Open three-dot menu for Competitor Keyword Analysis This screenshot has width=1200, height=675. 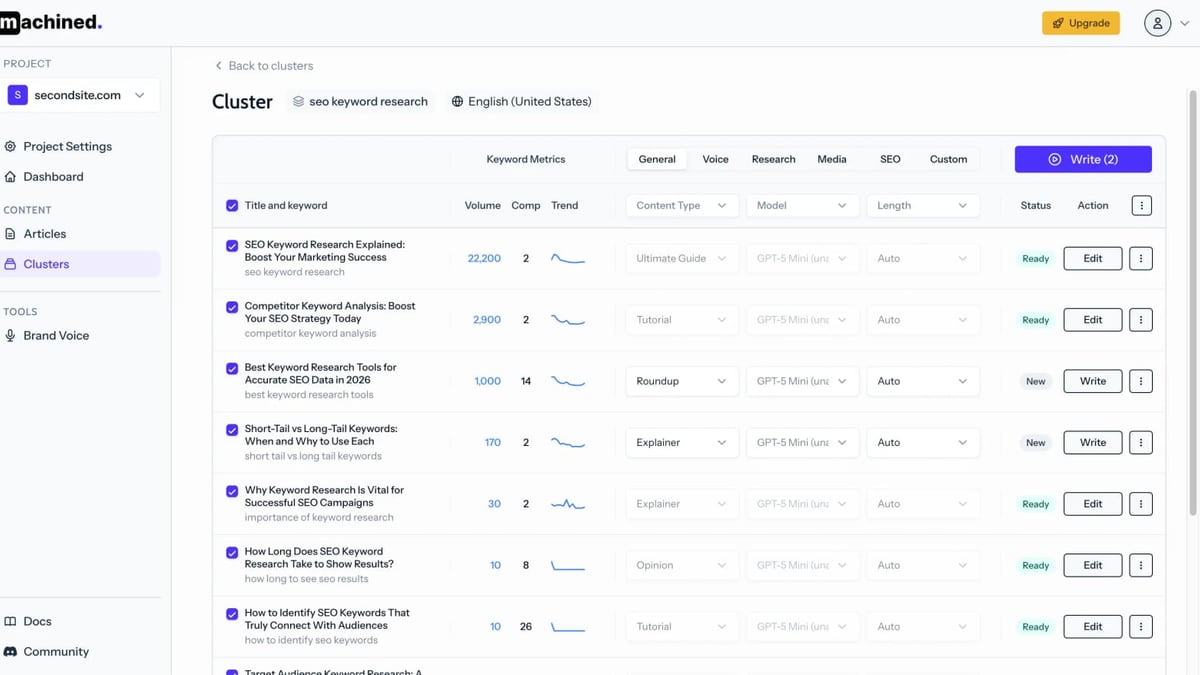pos(1141,320)
